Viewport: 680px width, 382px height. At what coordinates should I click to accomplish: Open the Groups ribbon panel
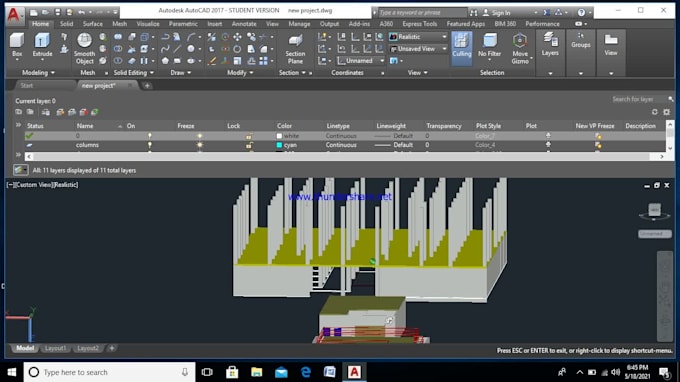(x=581, y=40)
